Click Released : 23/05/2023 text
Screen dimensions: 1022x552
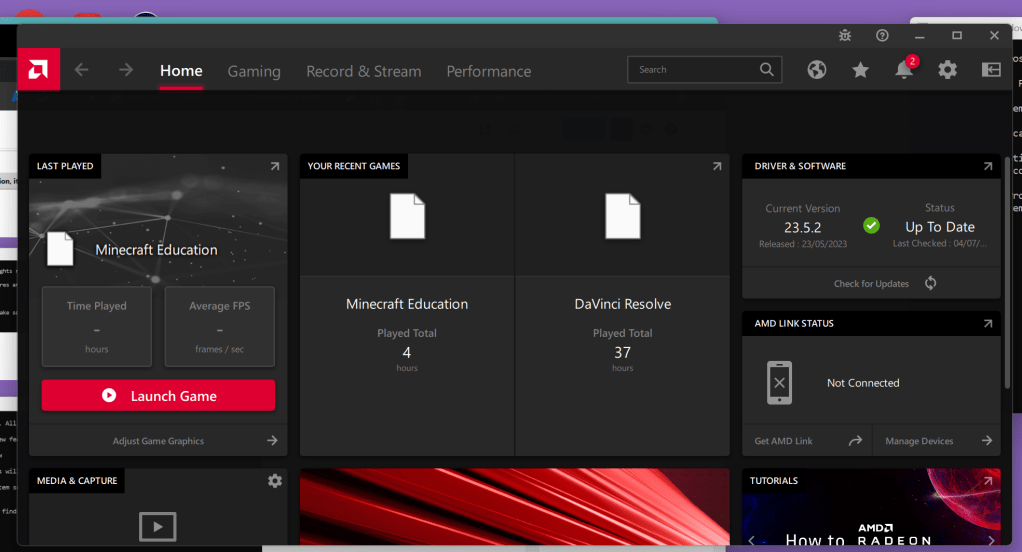pyautogui.click(x=803, y=244)
